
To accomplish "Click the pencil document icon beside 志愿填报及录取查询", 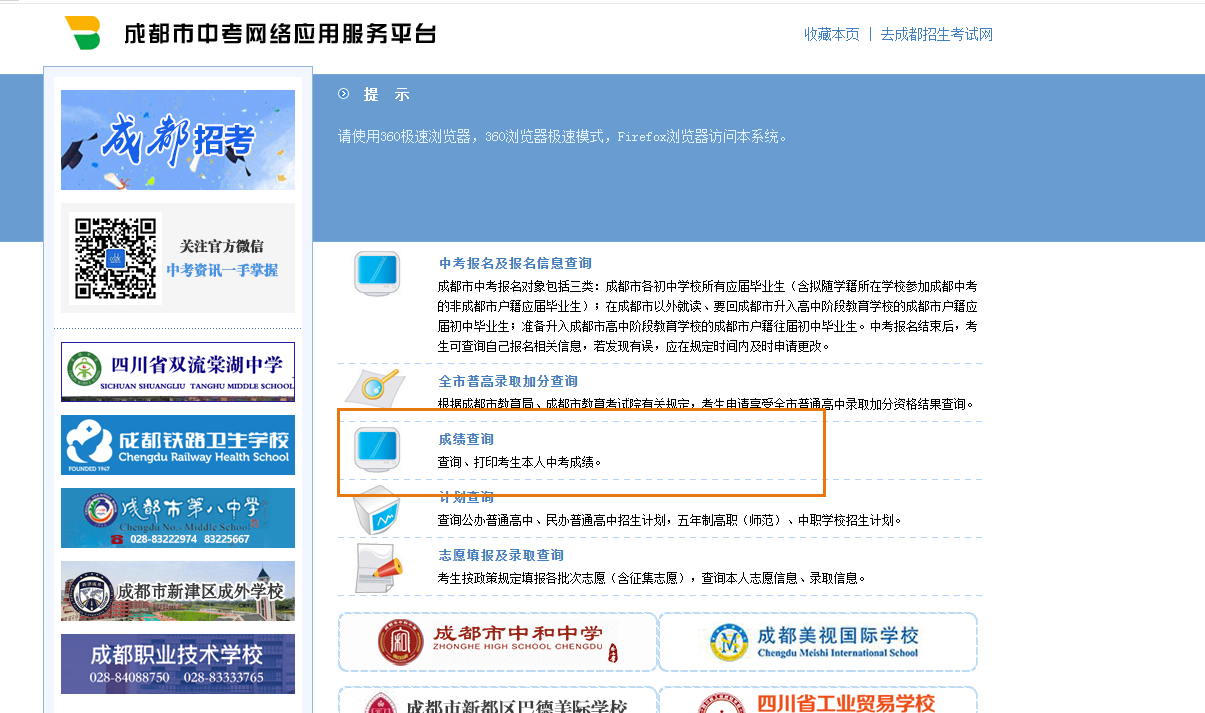I will point(377,567).
